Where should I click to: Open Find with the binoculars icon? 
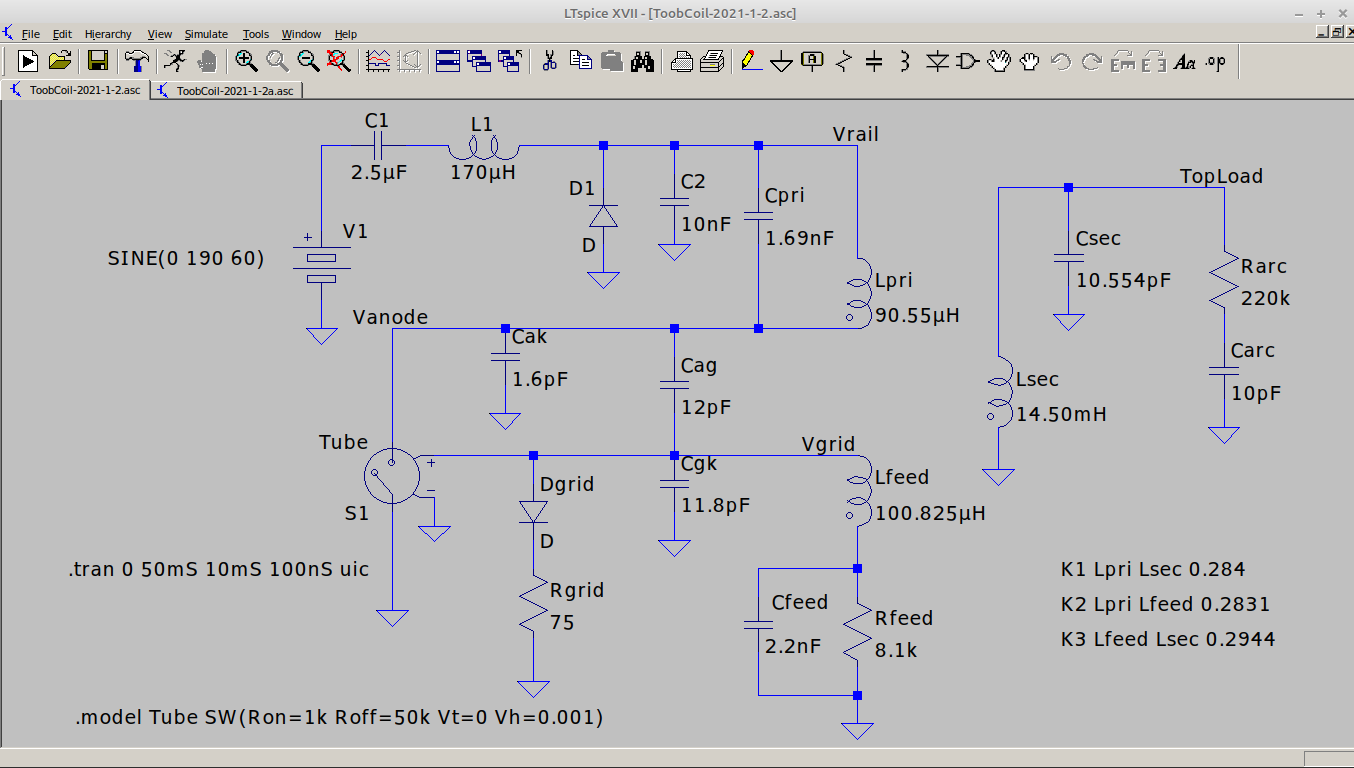click(642, 61)
